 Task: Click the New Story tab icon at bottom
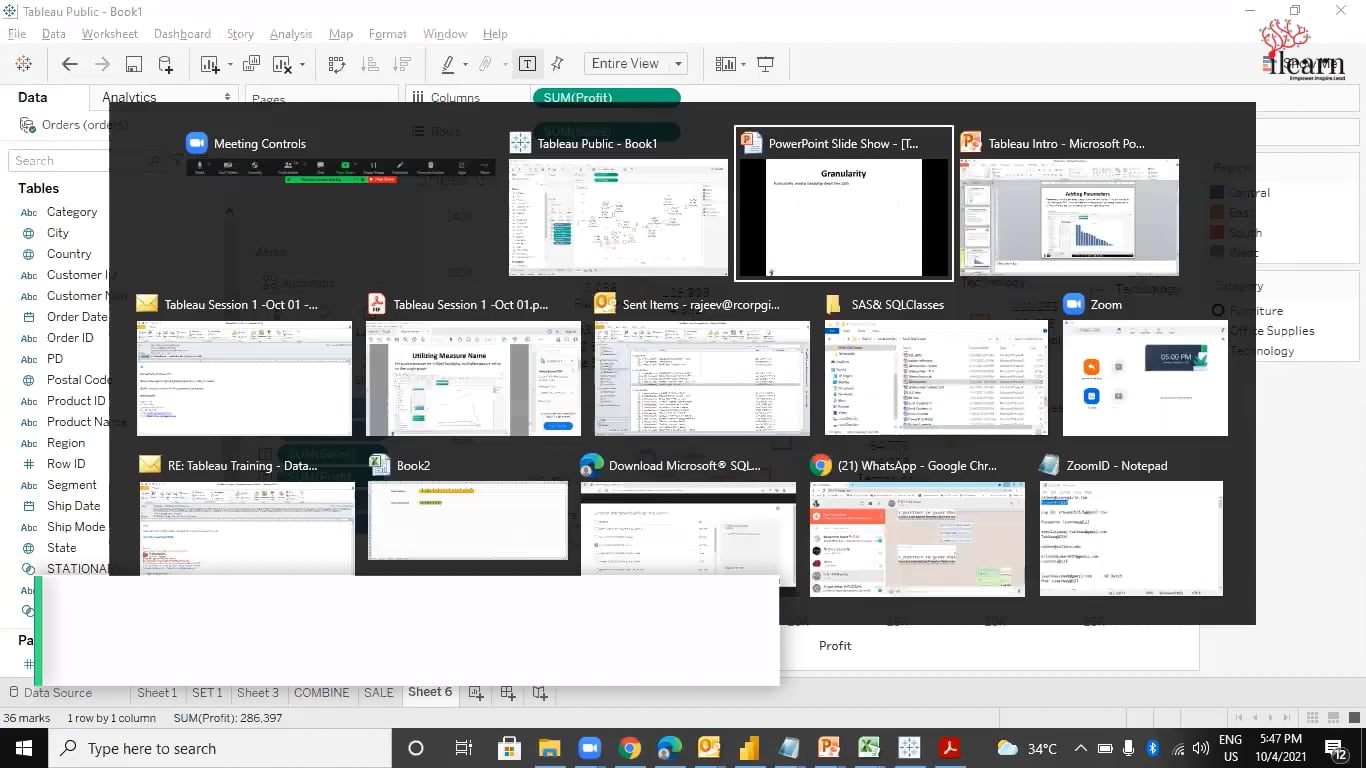pyautogui.click(x=540, y=692)
